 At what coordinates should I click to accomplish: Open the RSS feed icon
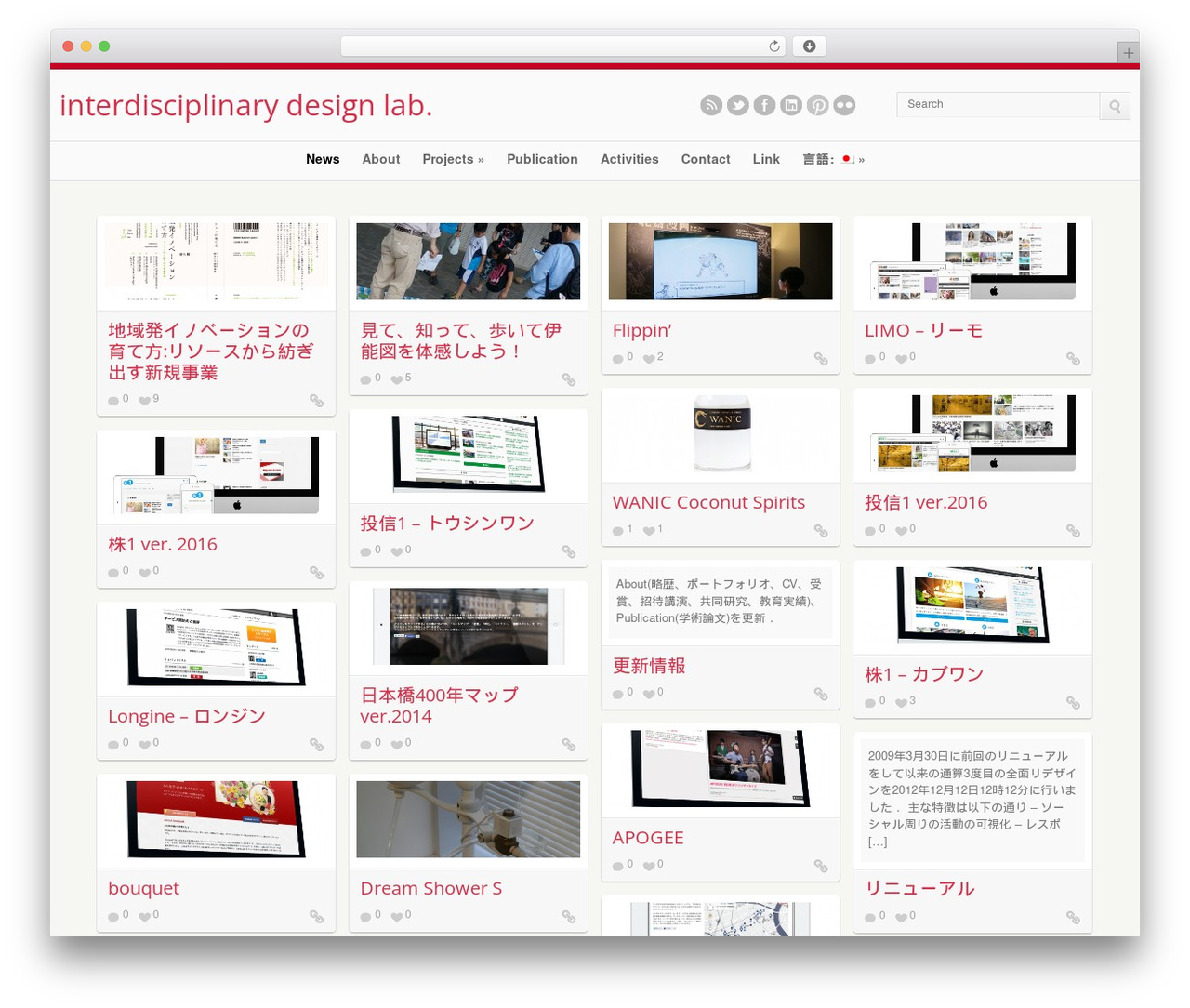[x=711, y=105]
